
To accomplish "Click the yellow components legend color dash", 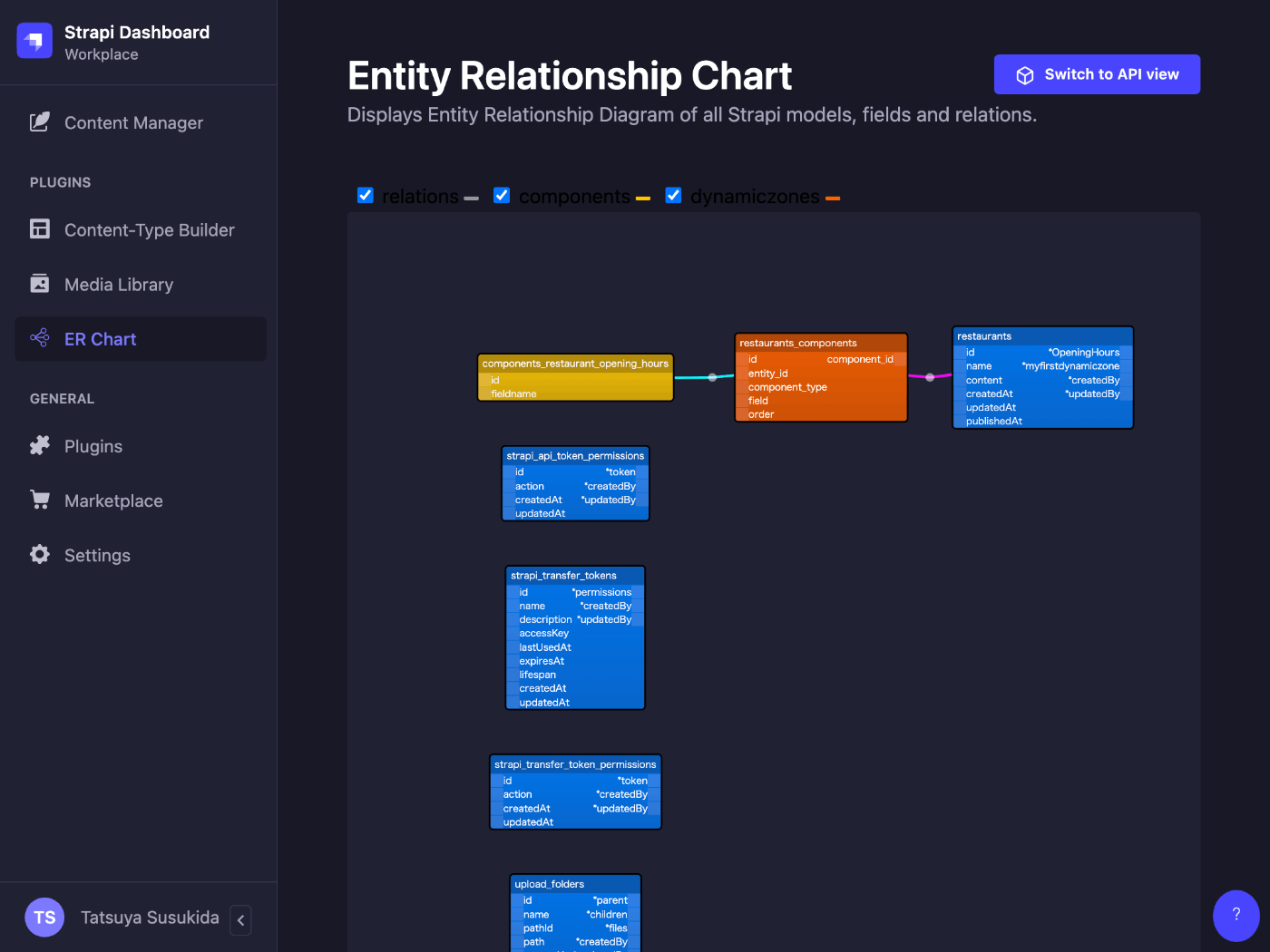I will [x=643, y=199].
